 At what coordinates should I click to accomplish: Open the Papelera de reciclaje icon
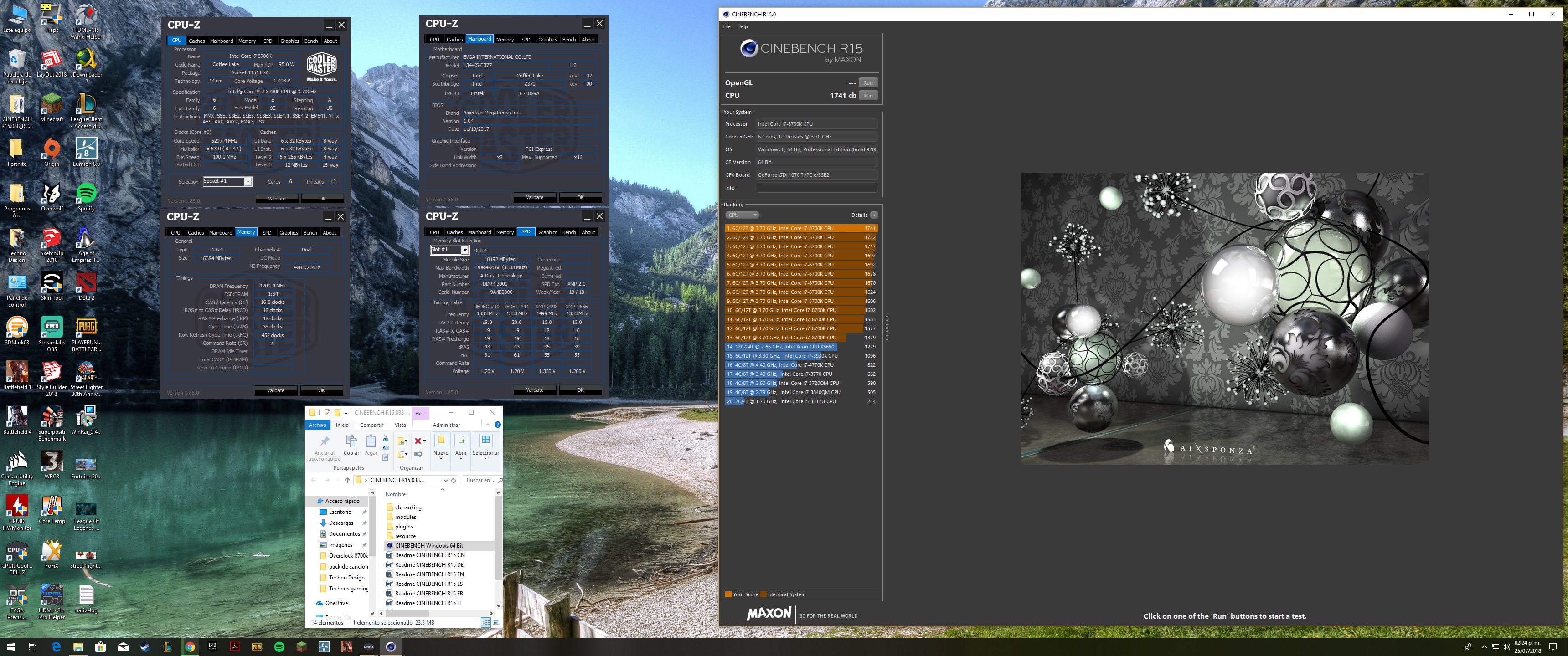tap(17, 67)
